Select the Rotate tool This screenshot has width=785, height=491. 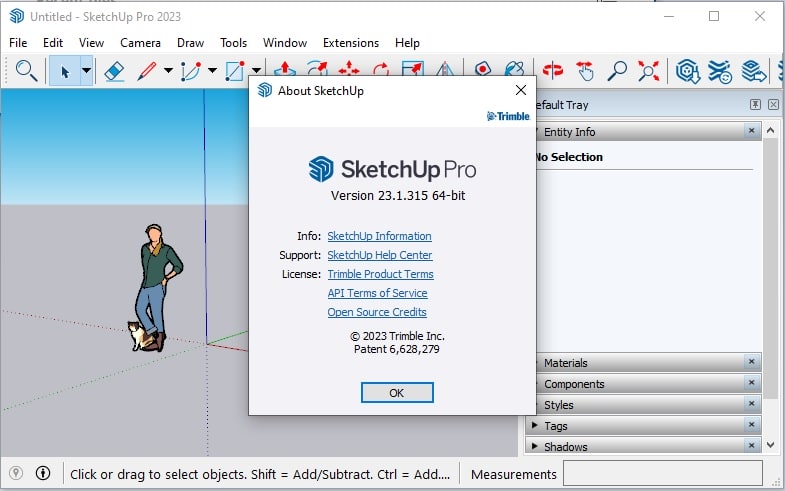pos(381,69)
